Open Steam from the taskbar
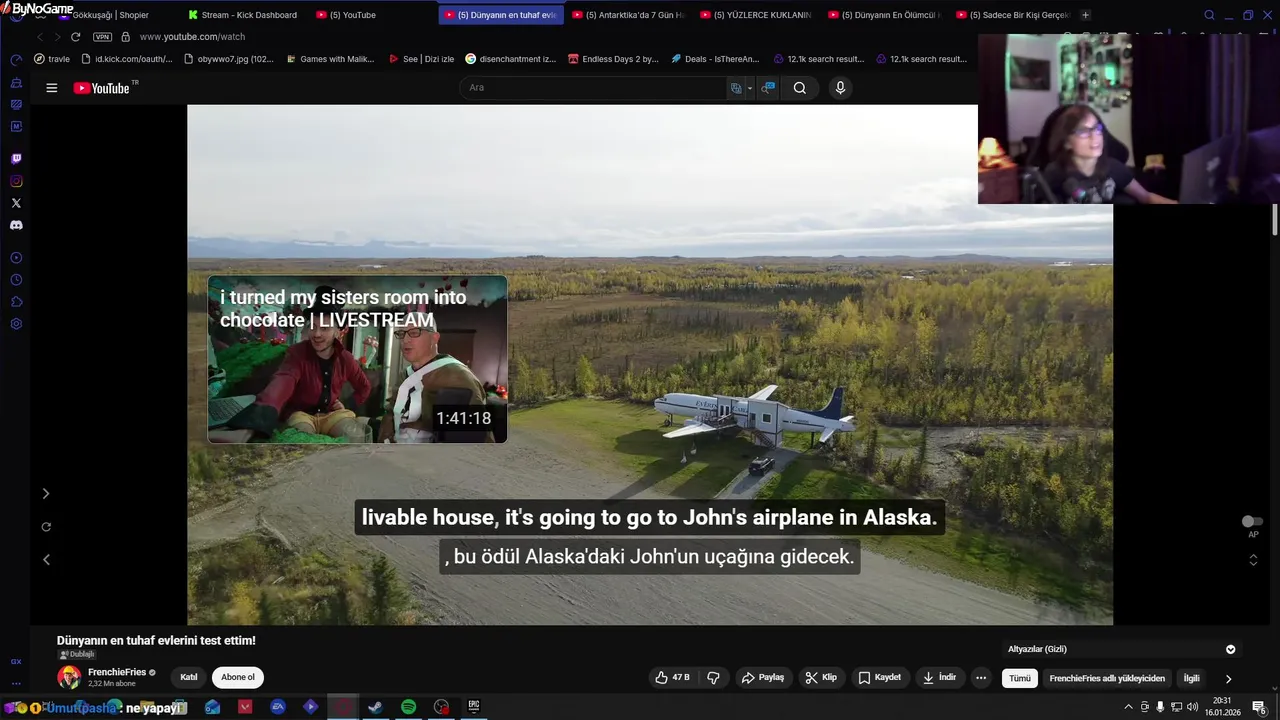 [x=375, y=707]
